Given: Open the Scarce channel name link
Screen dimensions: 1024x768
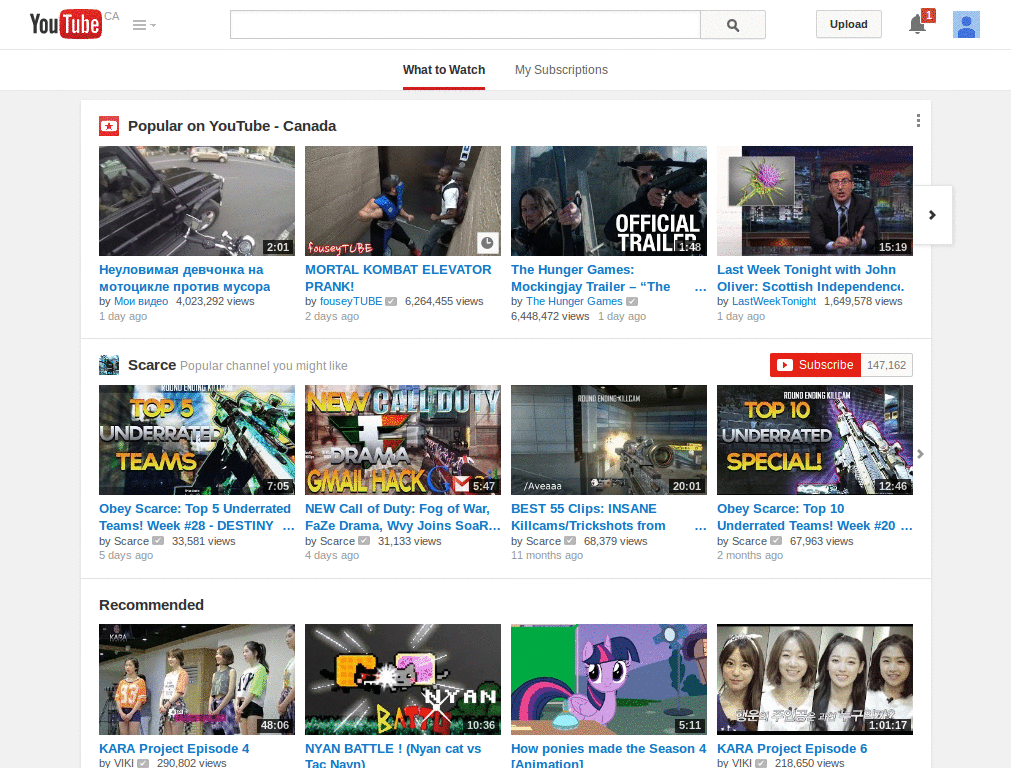Looking at the screenshot, I should (x=152, y=365).
